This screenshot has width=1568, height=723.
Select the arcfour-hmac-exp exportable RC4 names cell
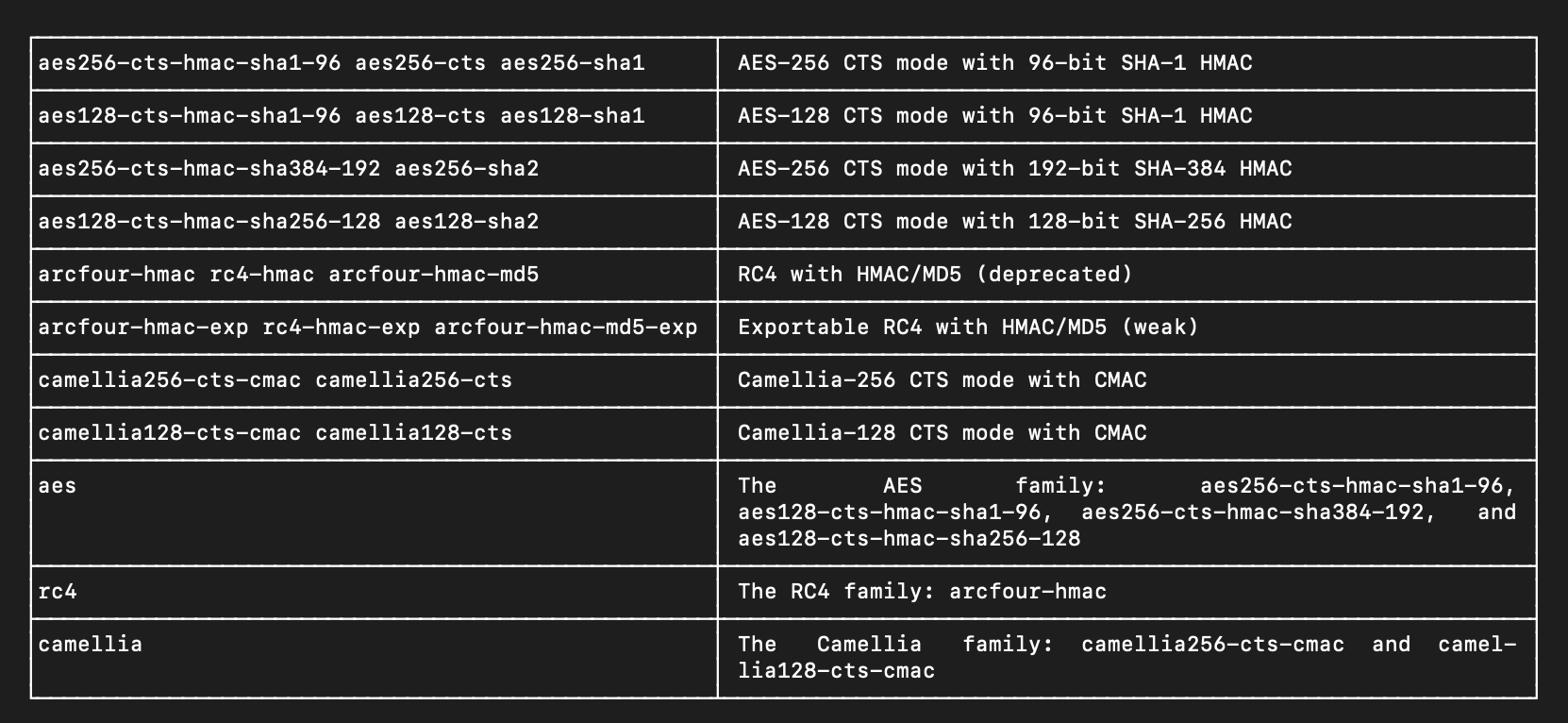click(375, 328)
